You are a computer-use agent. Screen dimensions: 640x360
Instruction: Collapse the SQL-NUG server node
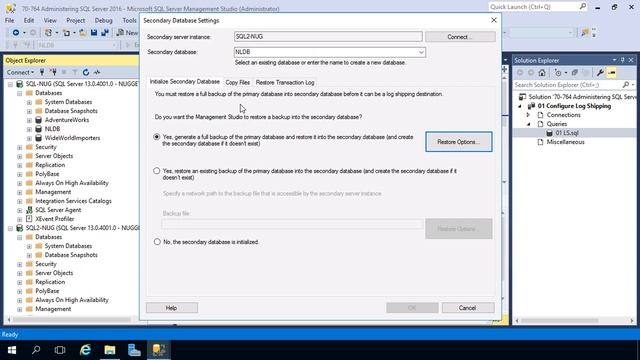tap(11, 84)
